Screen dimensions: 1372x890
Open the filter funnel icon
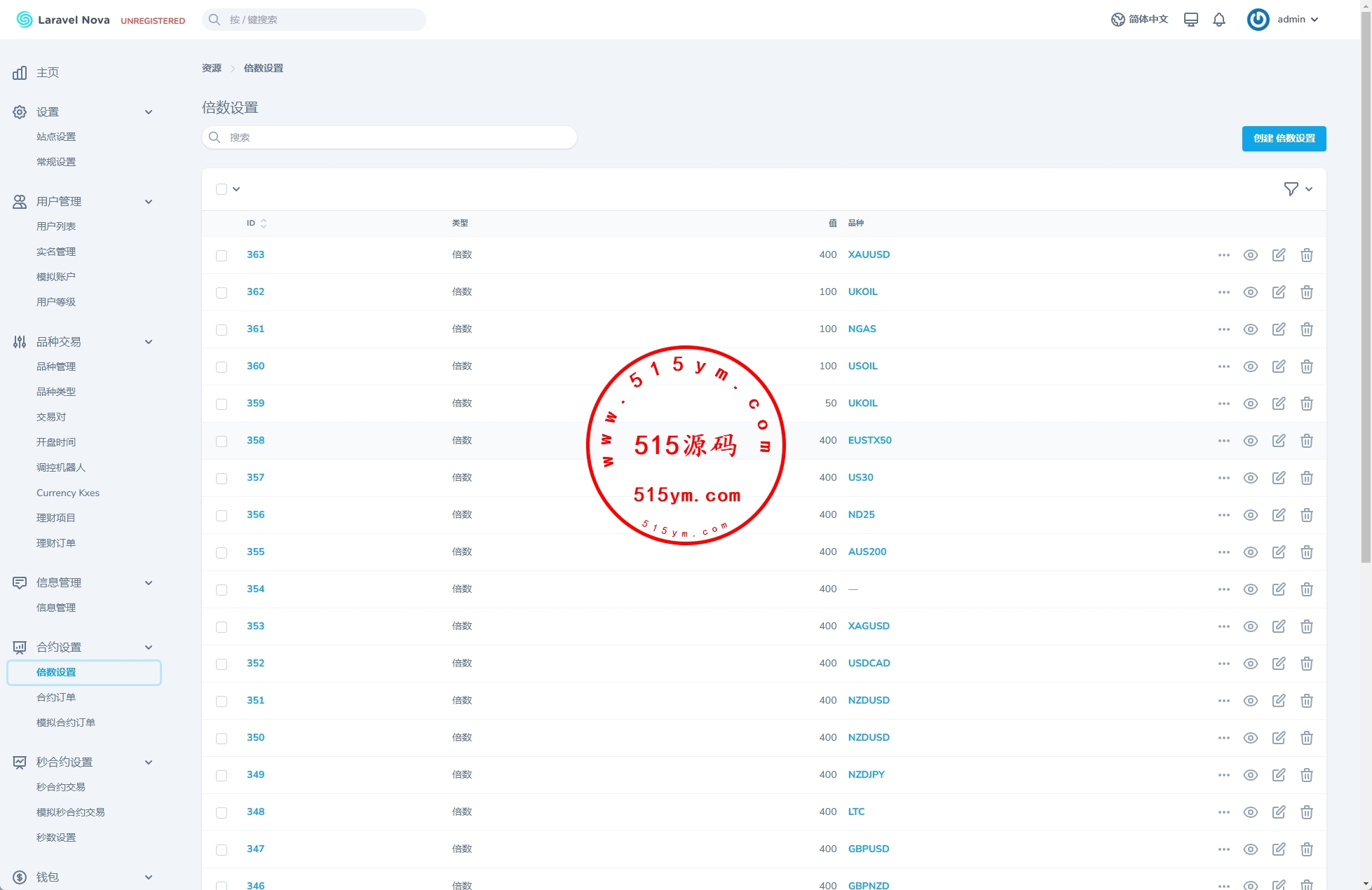(x=1291, y=189)
